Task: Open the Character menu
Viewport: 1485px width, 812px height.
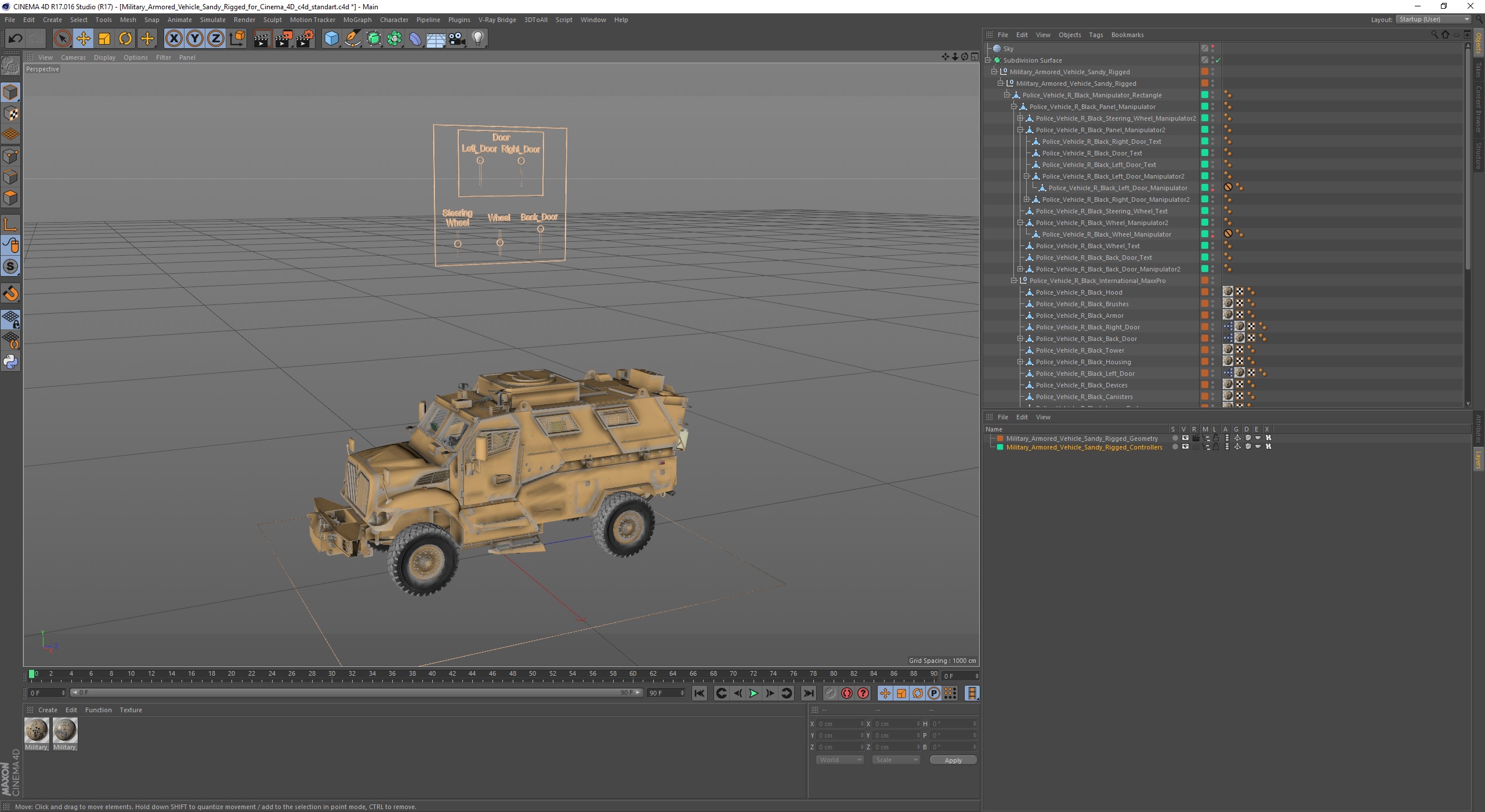Action: 394,20
